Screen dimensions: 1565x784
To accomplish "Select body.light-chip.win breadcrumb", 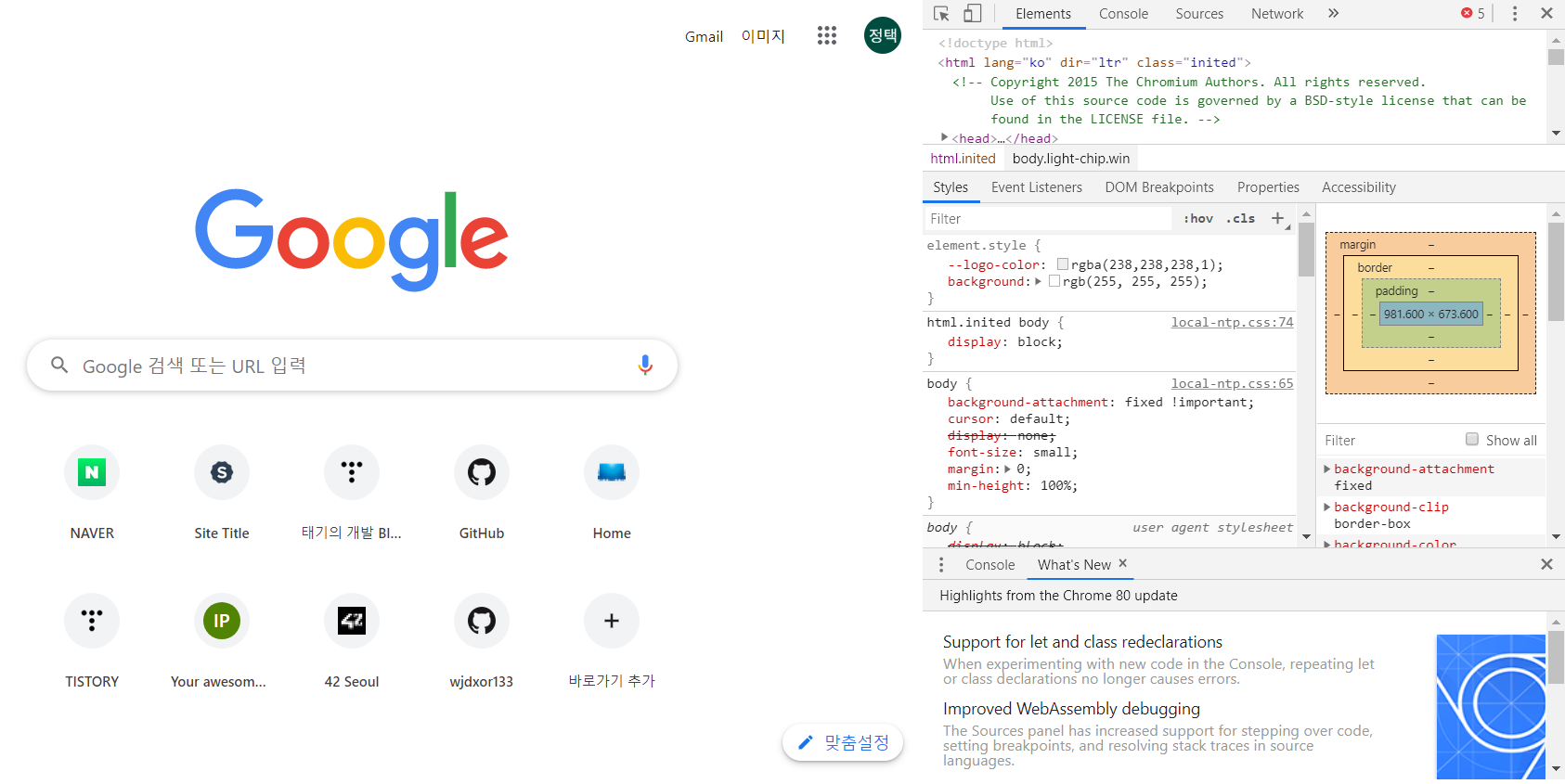I will [x=1071, y=159].
